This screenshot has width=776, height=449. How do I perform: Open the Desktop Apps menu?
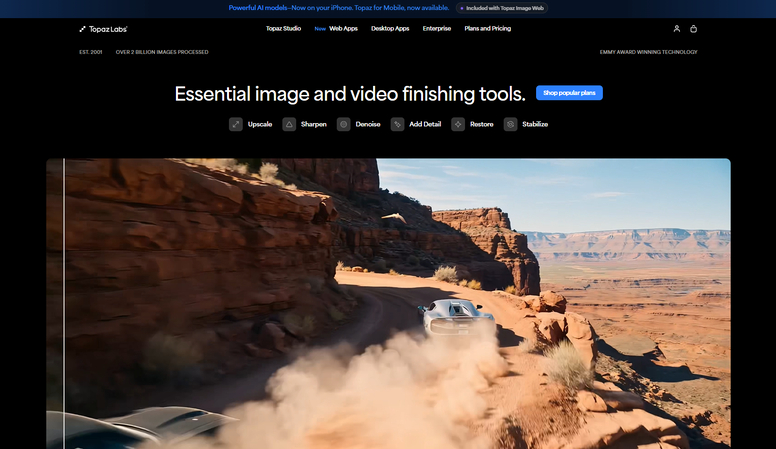(x=390, y=29)
